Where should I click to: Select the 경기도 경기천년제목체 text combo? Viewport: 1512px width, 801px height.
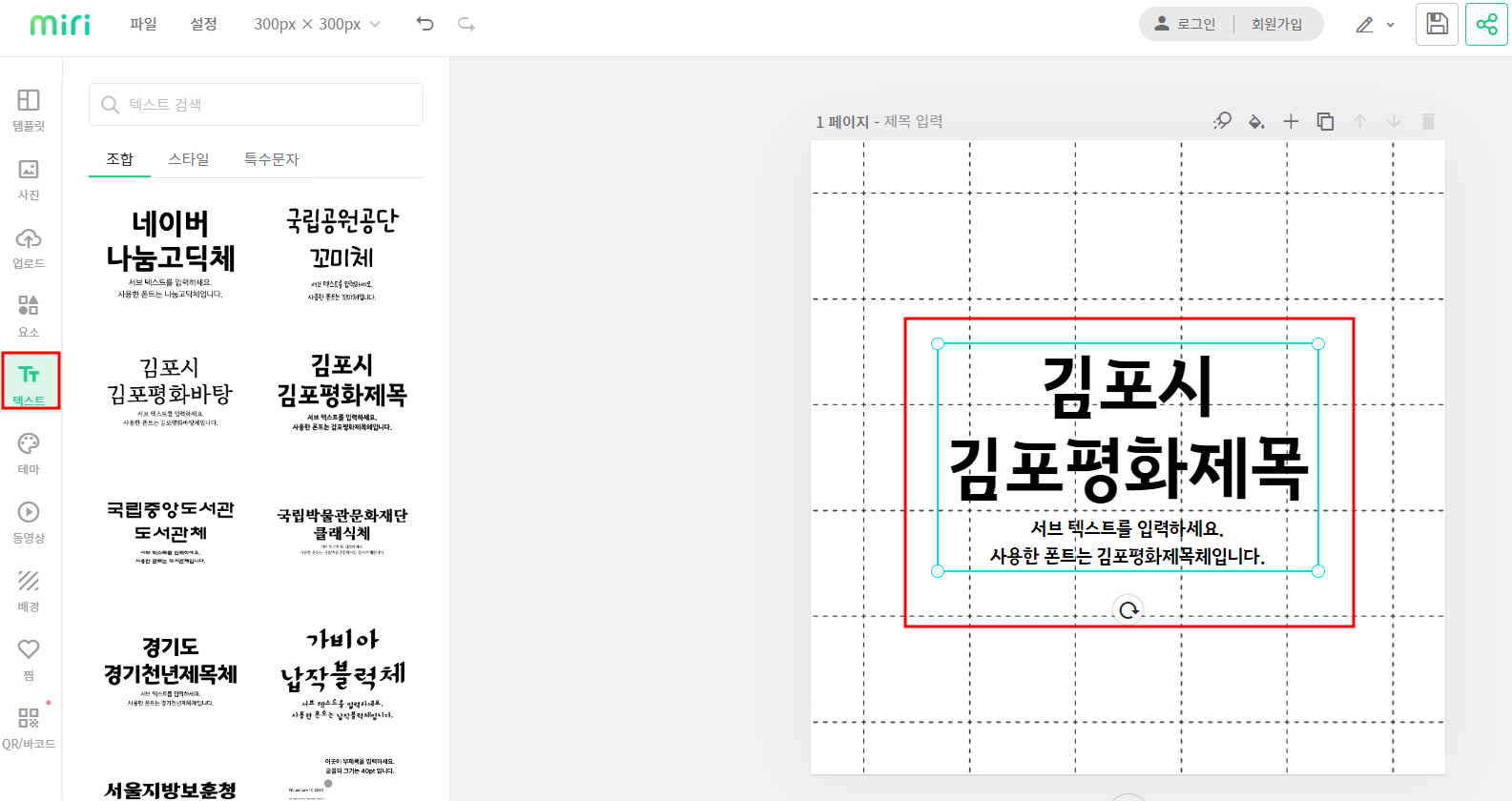[170, 670]
